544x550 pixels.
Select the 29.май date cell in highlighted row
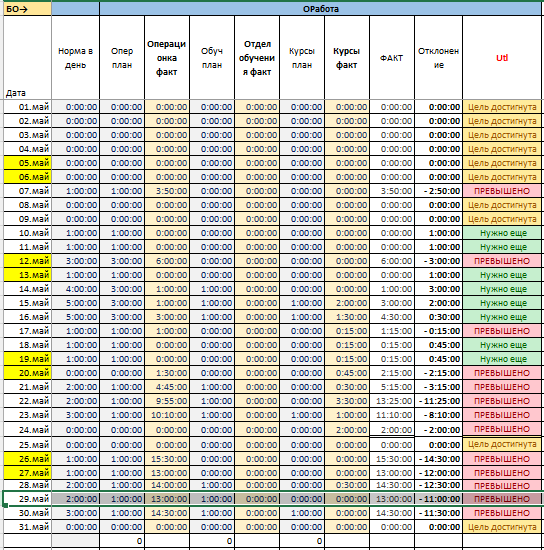coord(27,499)
